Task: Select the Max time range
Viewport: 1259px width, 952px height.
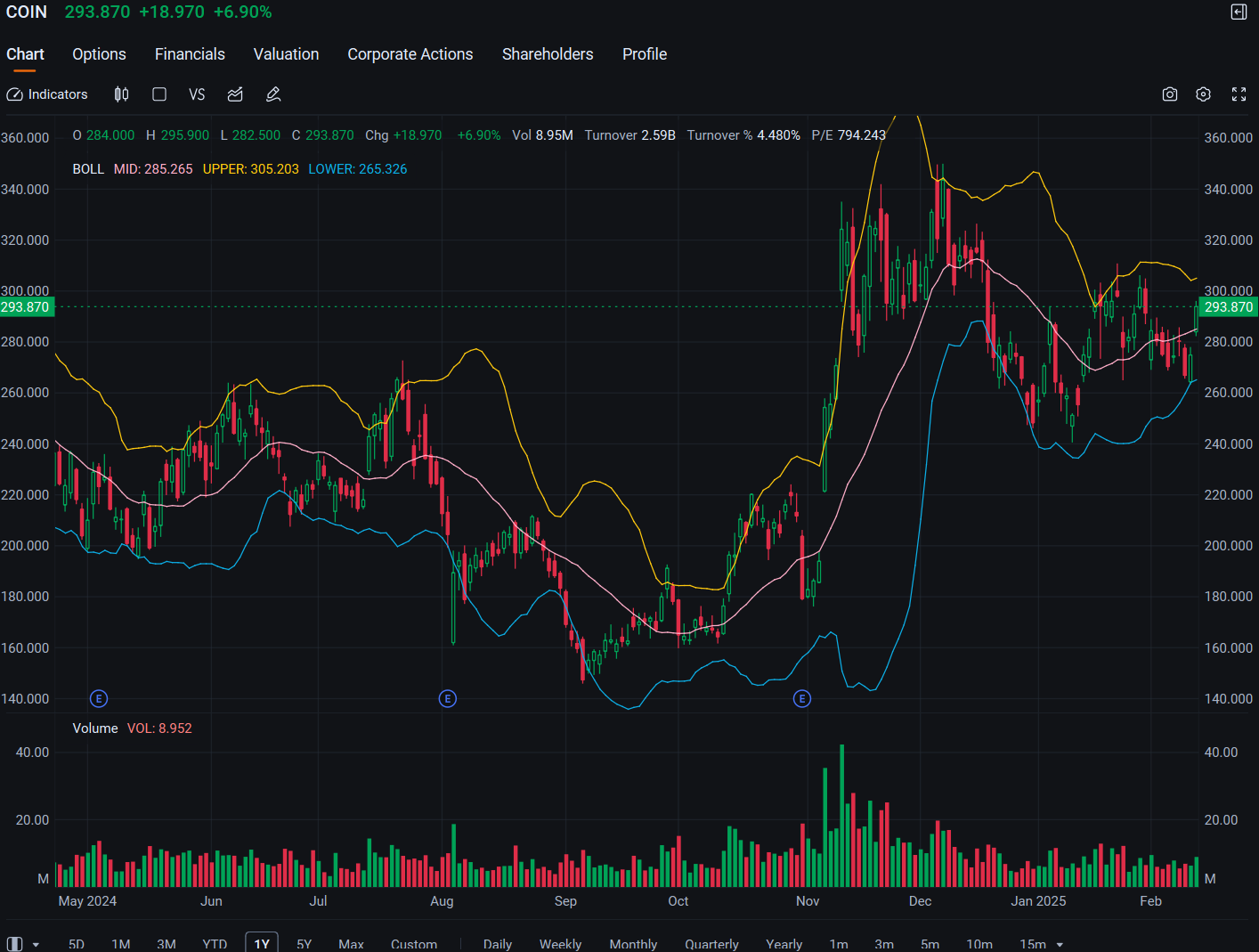Action: click(351, 944)
